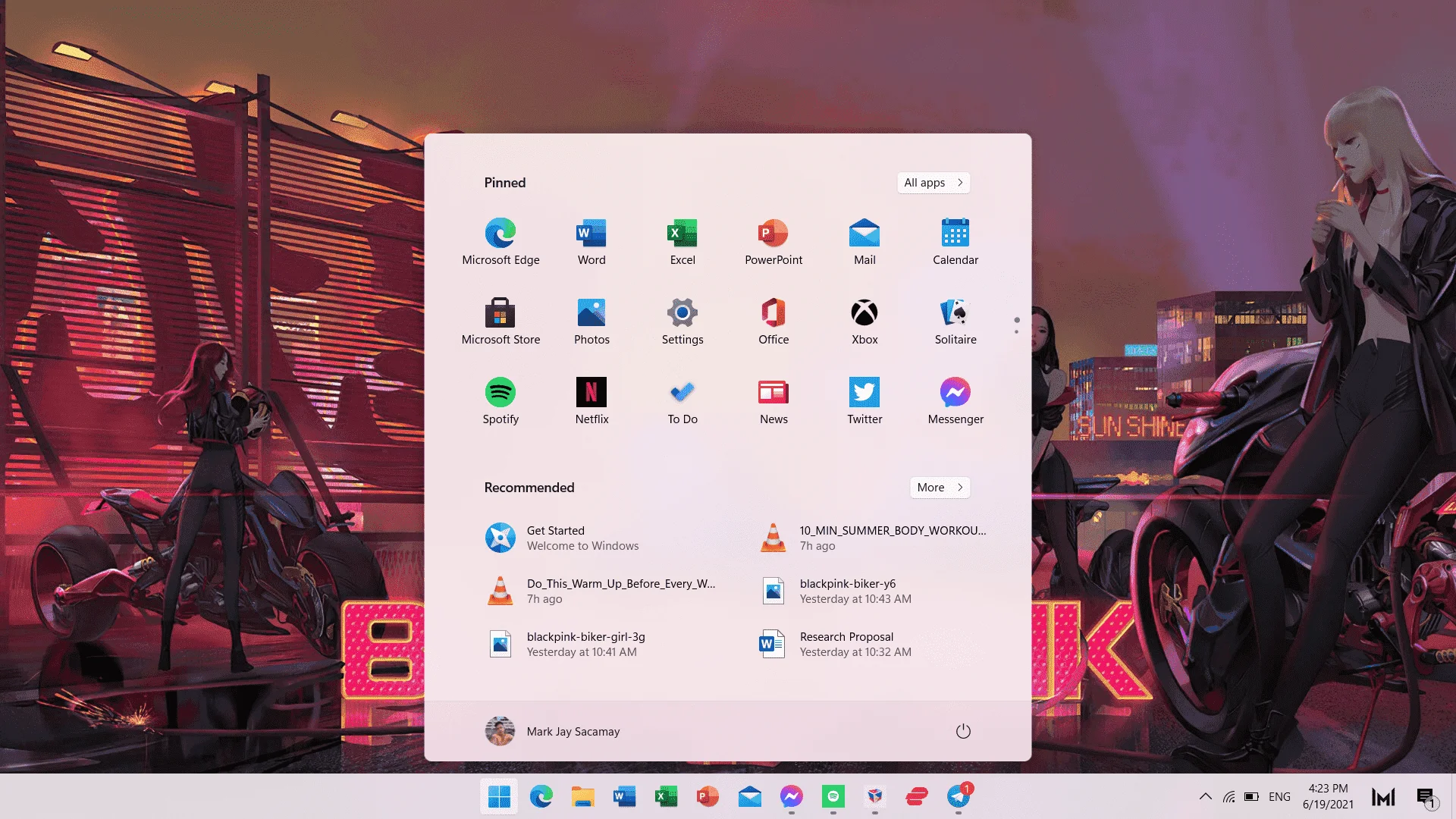The width and height of the screenshot is (1456, 819).
Task: Open the M logo tray icon
Action: (1383, 796)
